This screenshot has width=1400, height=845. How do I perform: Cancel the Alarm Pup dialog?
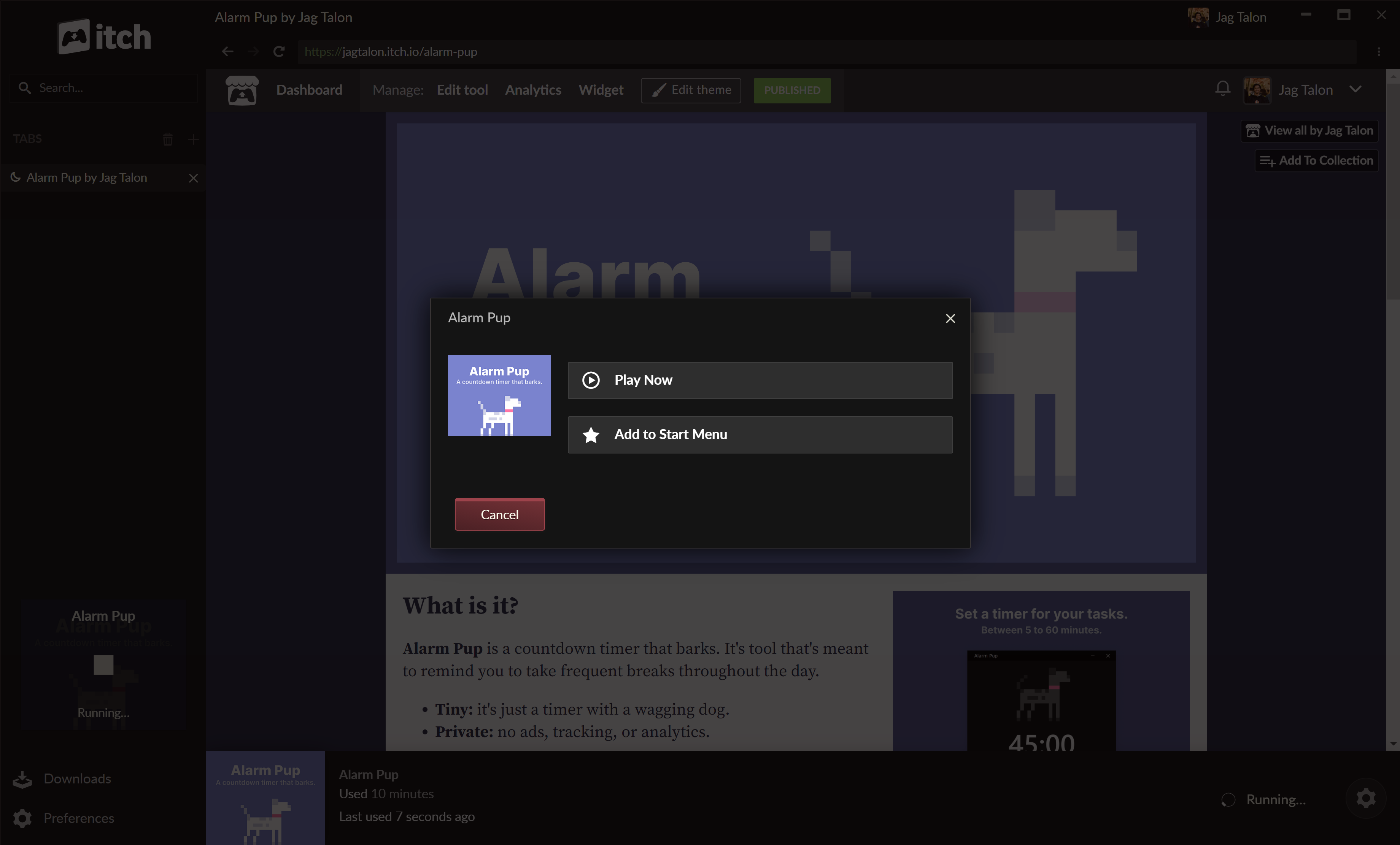tap(499, 514)
